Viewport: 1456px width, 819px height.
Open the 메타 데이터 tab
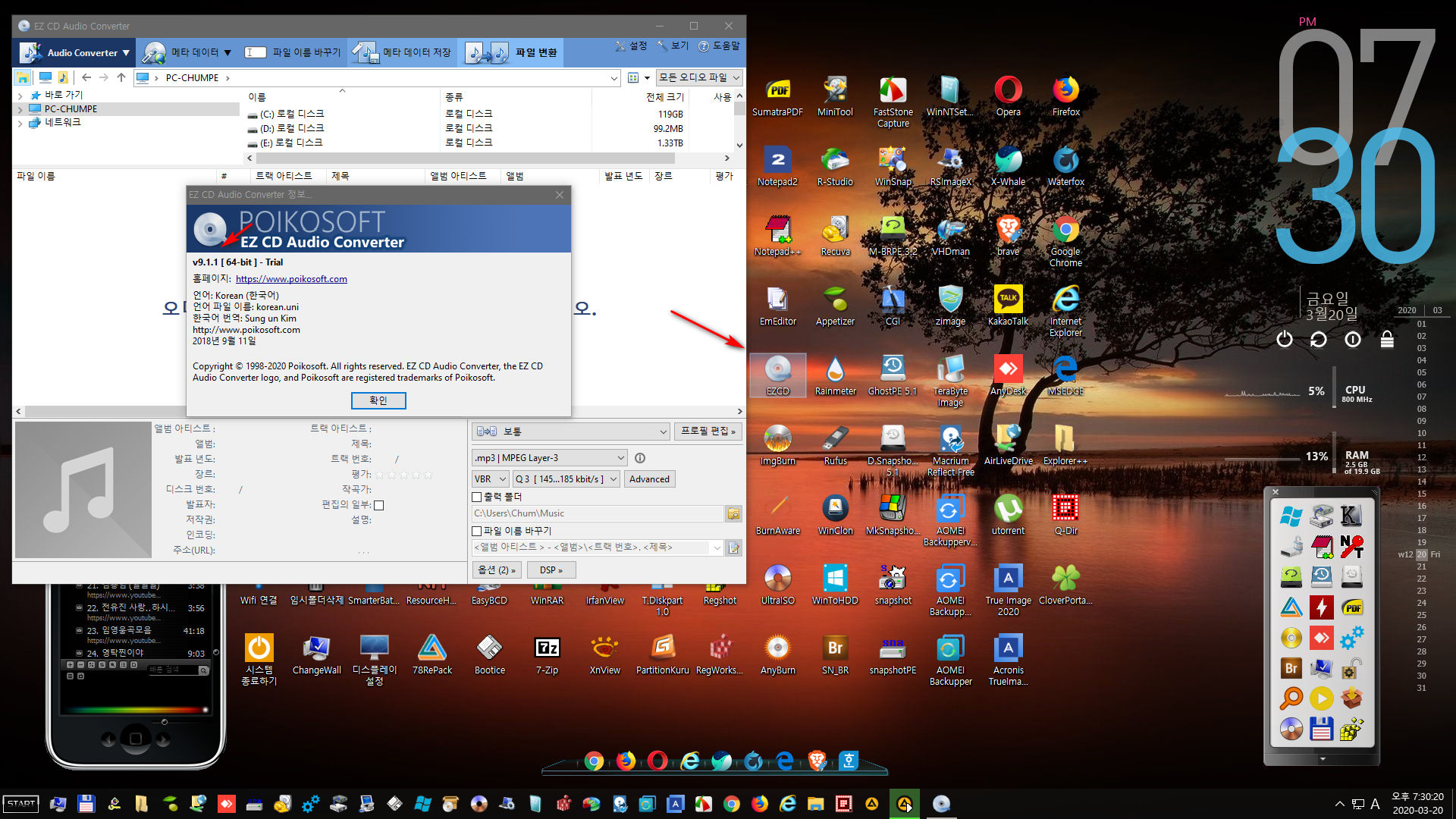click(187, 52)
